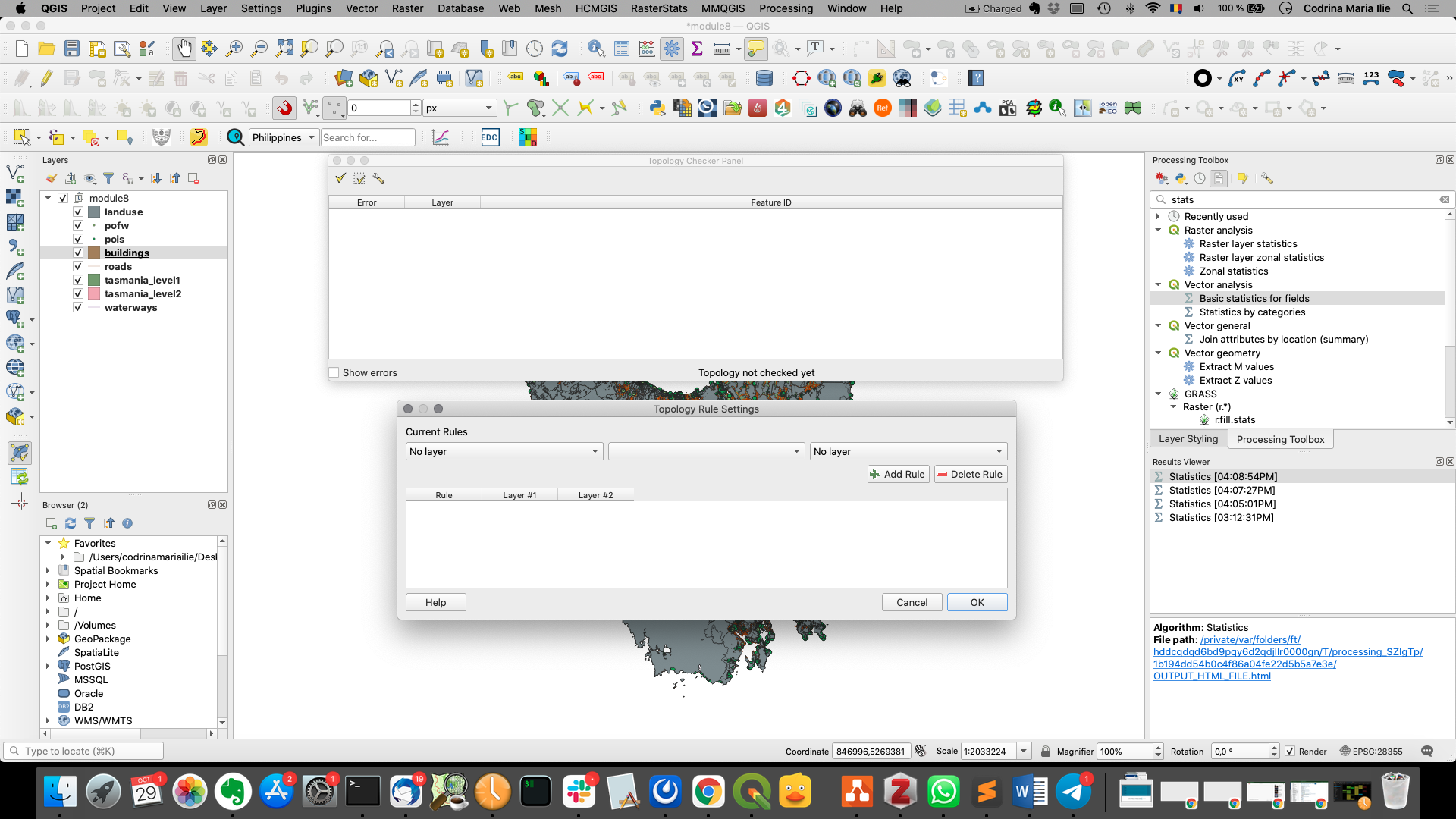Select the middle rule layer dropdown
Viewport: 1456px width, 819px height.
coord(706,451)
